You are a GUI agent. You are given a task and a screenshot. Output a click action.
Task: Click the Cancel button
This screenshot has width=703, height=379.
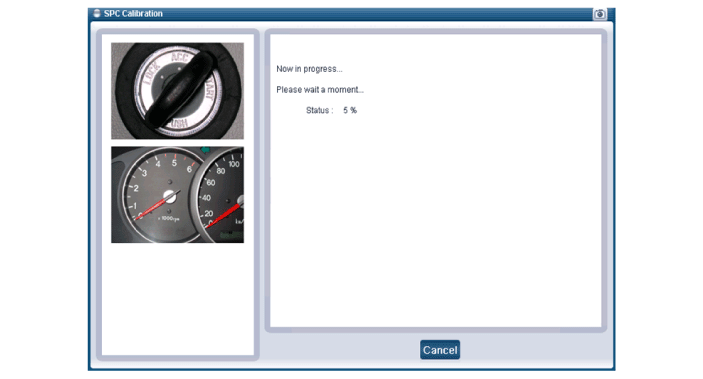point(440,350)
